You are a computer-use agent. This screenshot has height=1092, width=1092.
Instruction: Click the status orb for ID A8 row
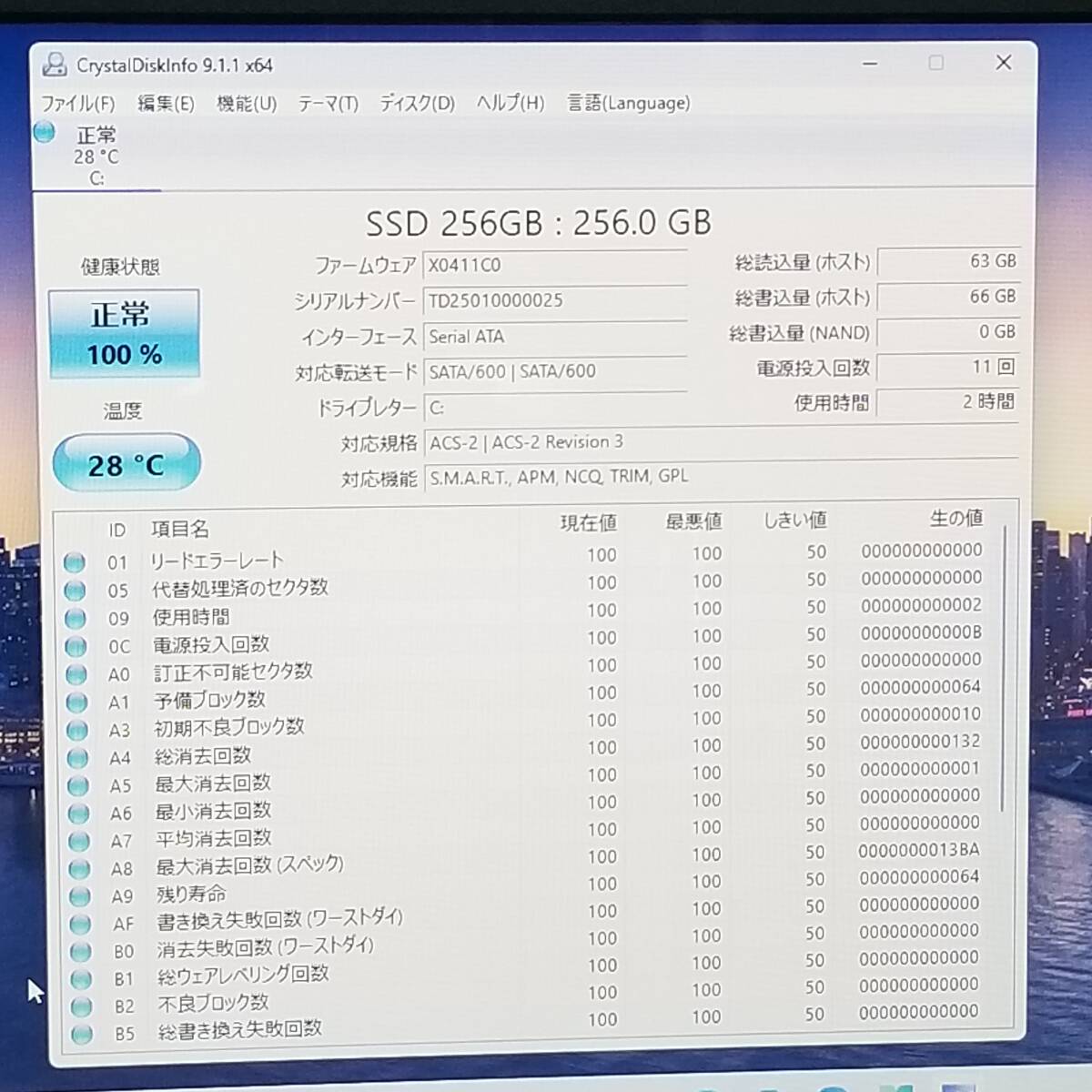coord(80,869)
